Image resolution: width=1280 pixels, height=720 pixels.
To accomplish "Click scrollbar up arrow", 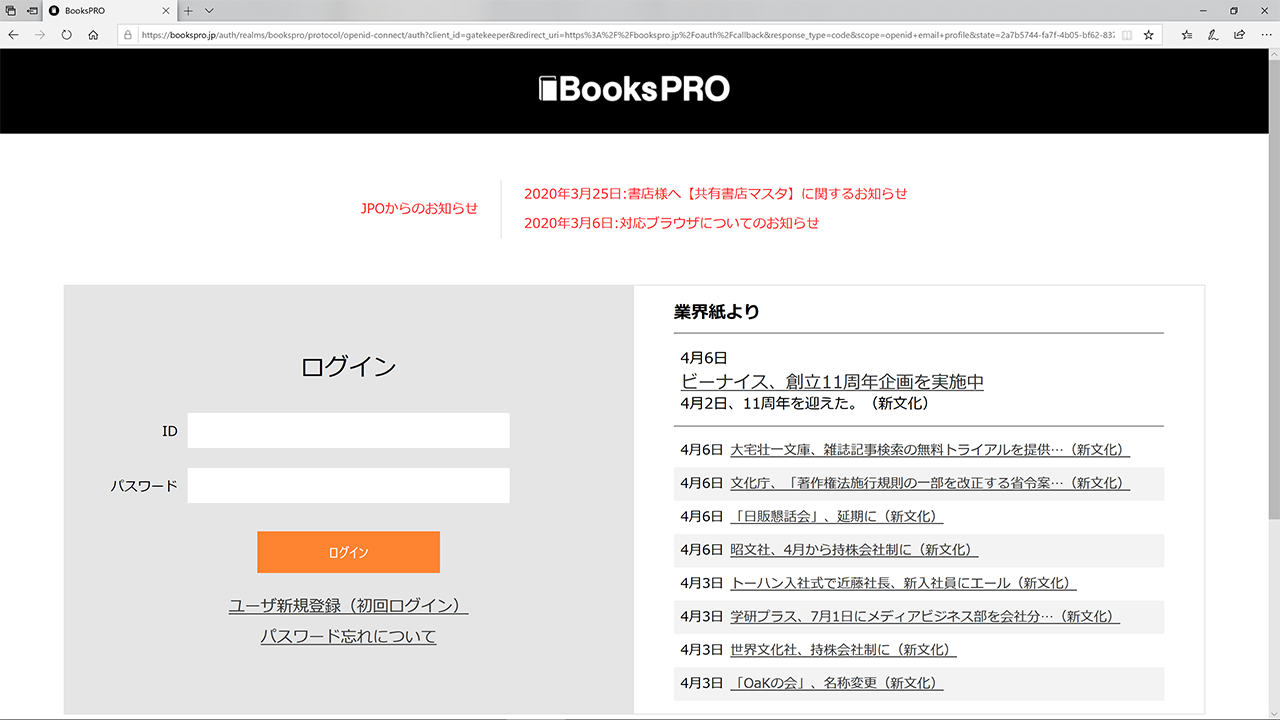I will tap(1272, 53).
